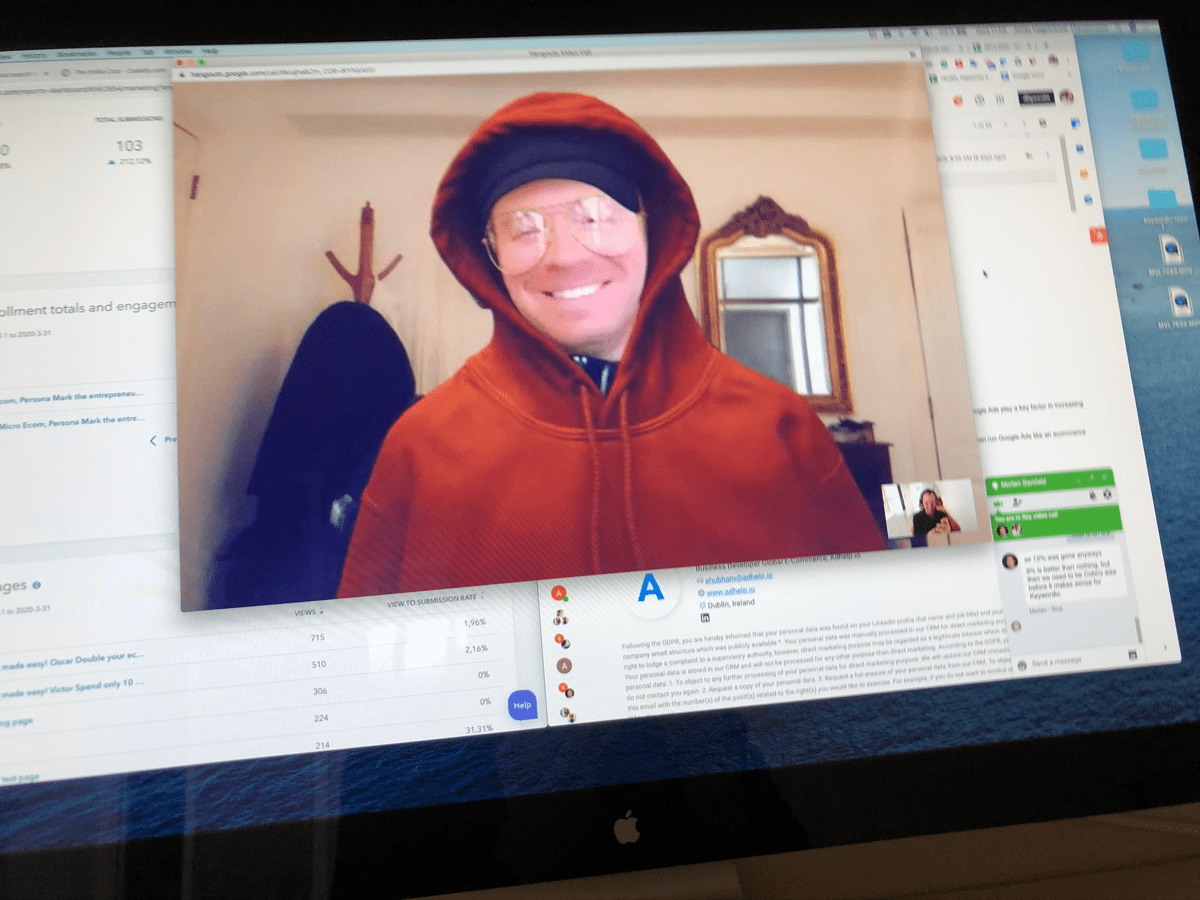Click the 224 views value in the table
Screen dimensions: 1200x900
pos(323,718)
